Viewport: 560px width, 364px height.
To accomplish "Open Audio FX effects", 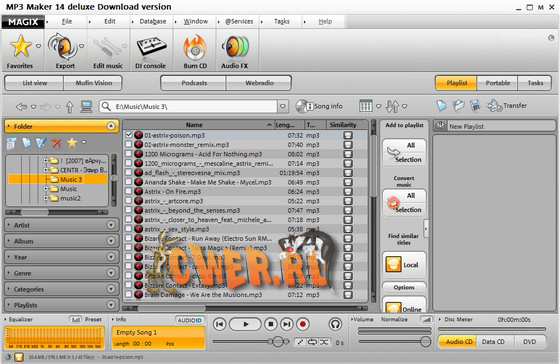I will tap(235, 50).
